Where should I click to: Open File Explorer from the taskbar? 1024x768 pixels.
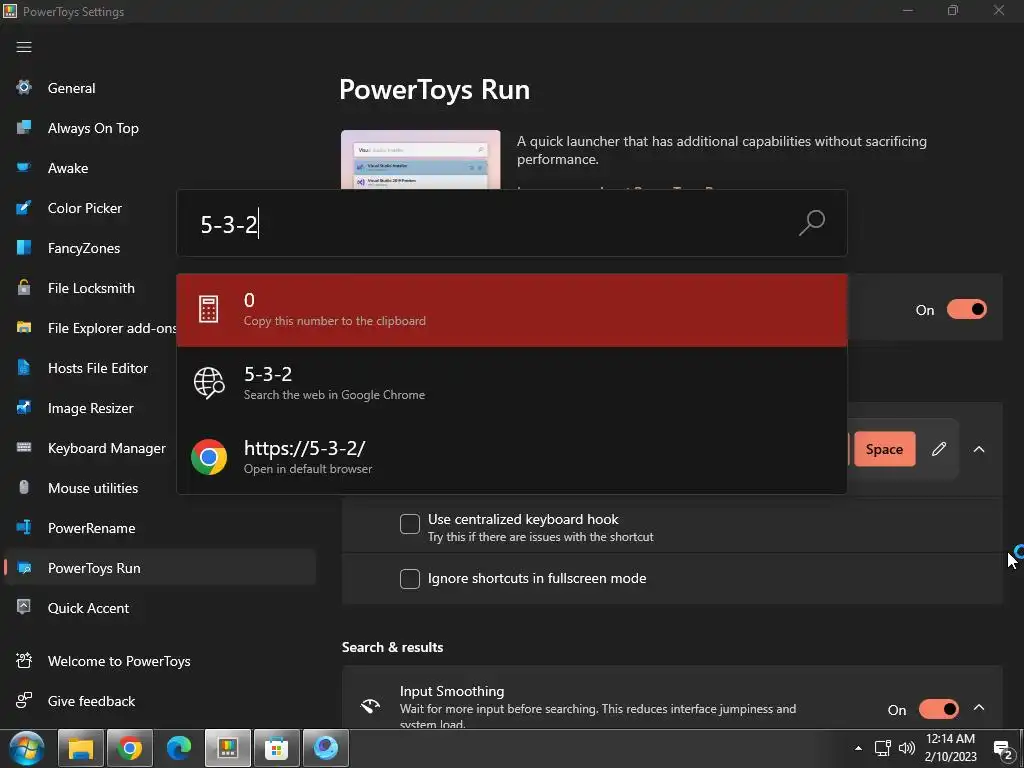(81, 748)
